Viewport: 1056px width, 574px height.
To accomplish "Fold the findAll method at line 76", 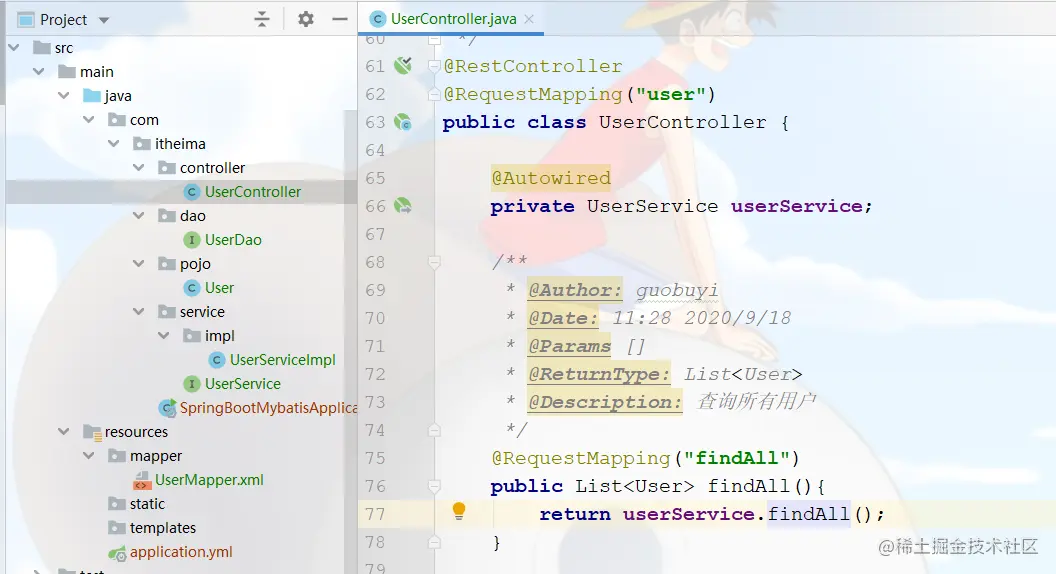I will 434,486.
